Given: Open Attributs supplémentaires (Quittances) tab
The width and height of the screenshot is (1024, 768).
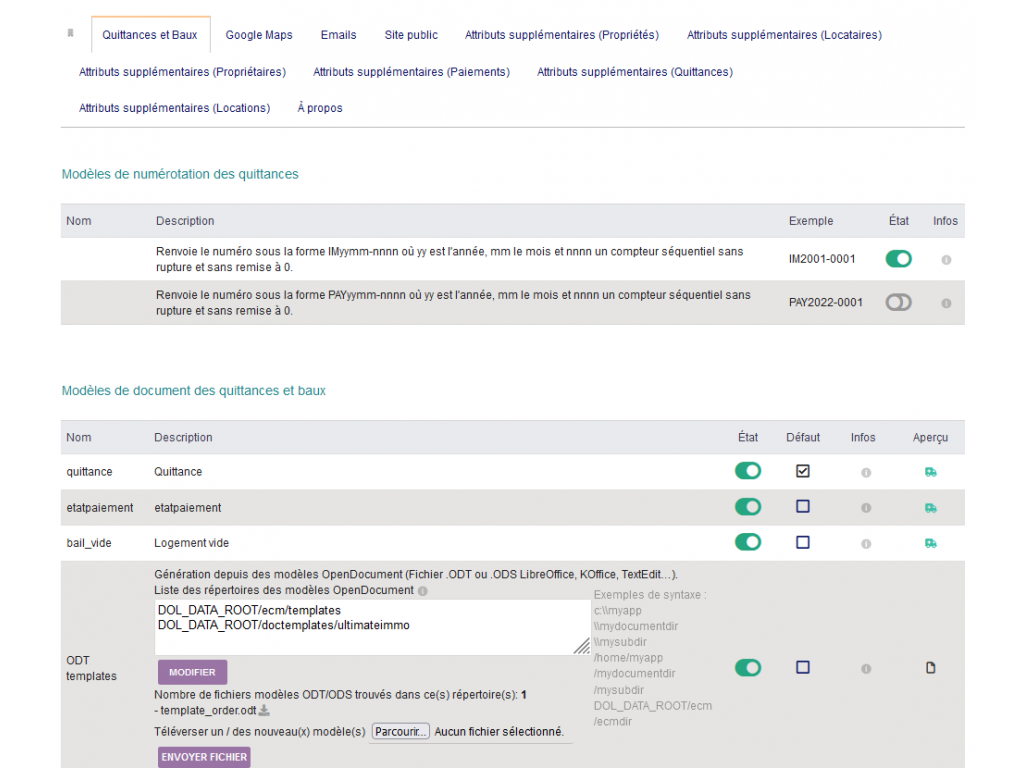Looking at the screenshot, I should click(x=635, y=72).
